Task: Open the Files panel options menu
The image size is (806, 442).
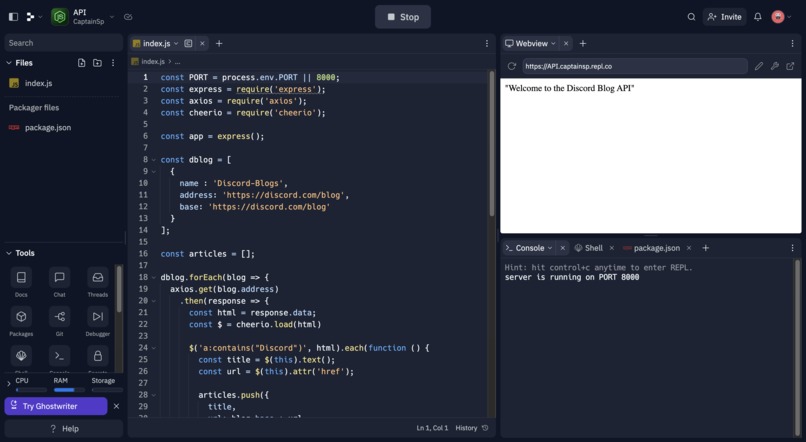Action: (x=113, y=63)
